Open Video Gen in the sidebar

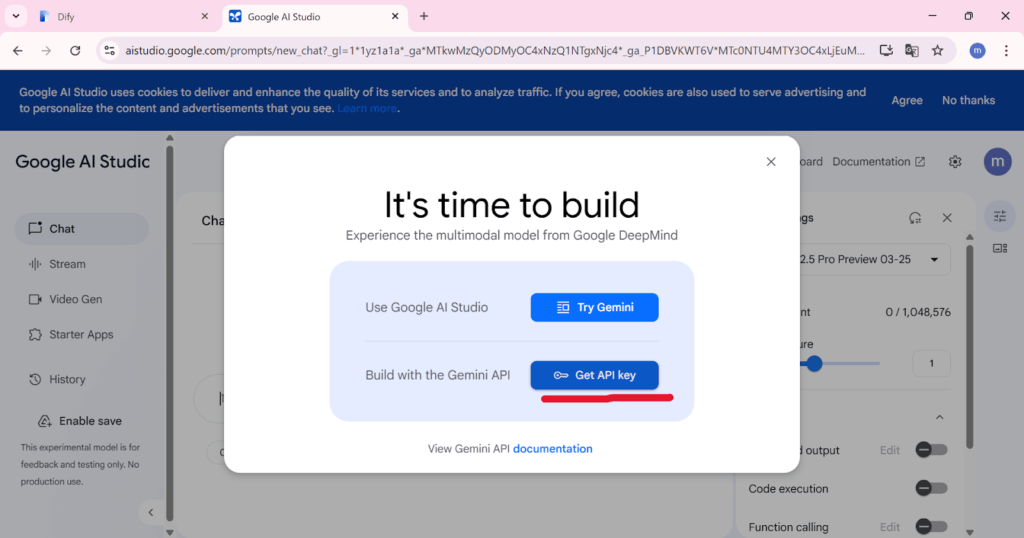tap(82, 299)
